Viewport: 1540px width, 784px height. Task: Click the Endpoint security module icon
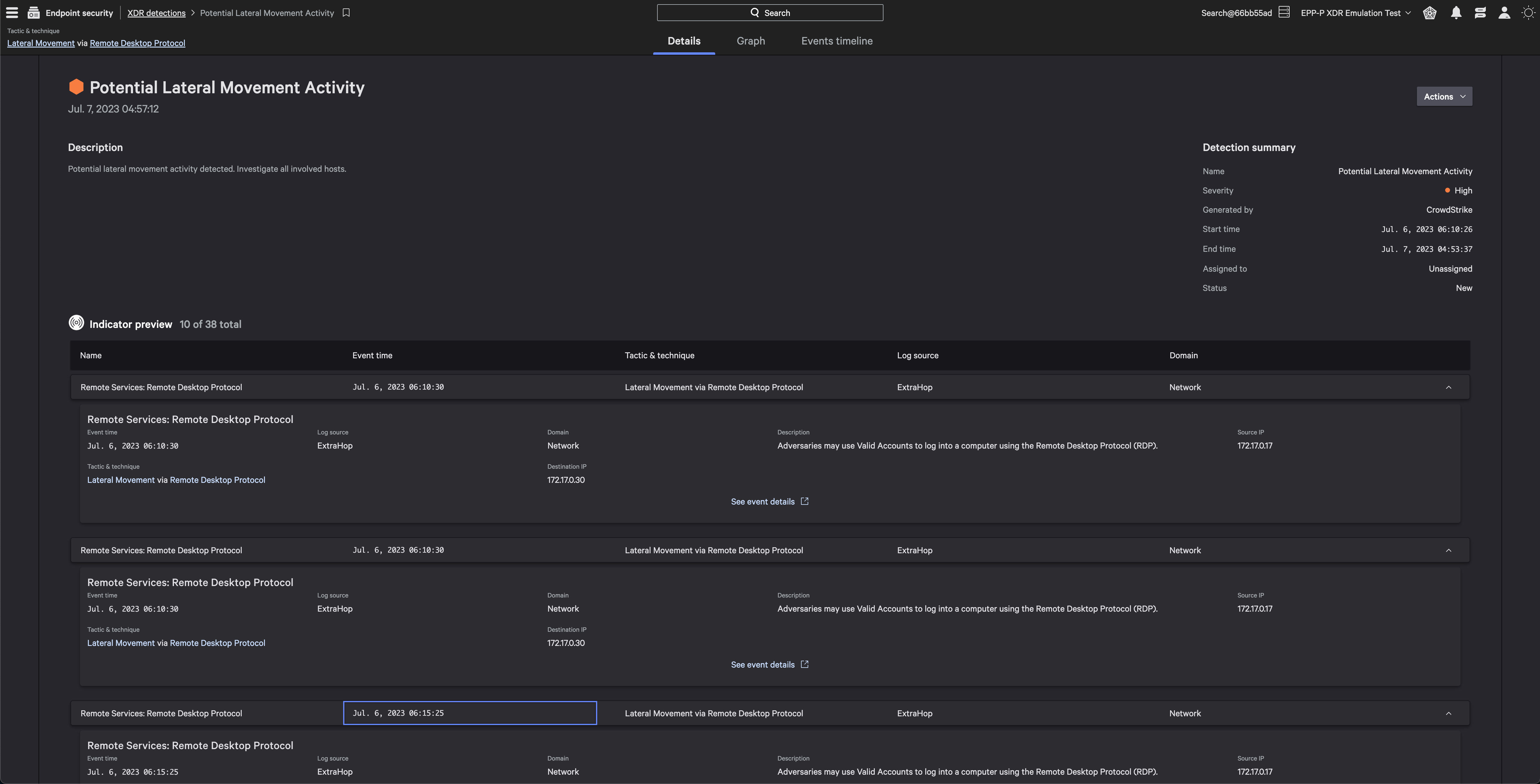click(33, 13)
